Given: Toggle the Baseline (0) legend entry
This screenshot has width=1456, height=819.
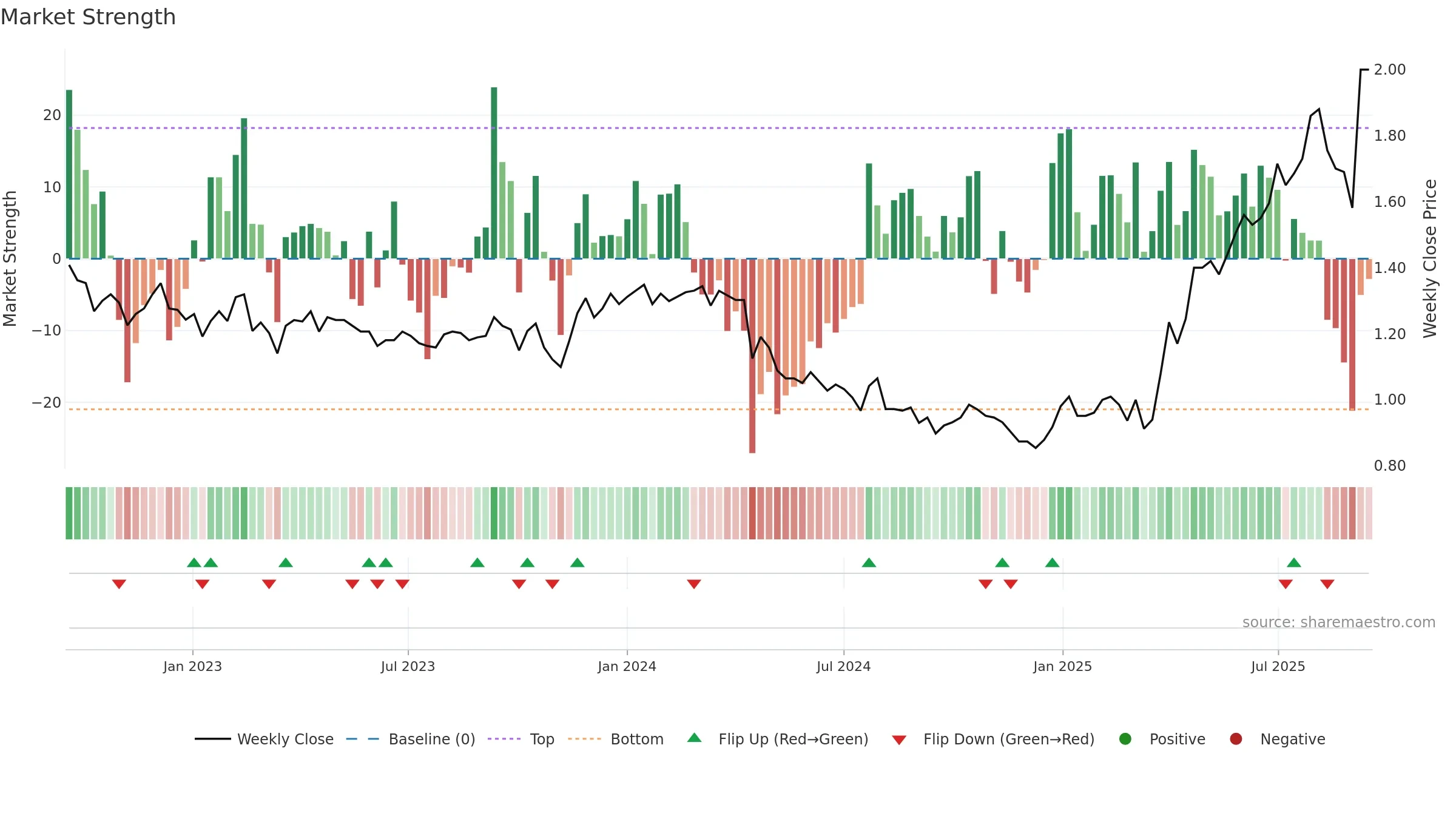Looking at the screenshot, I should tap(410, 739).
